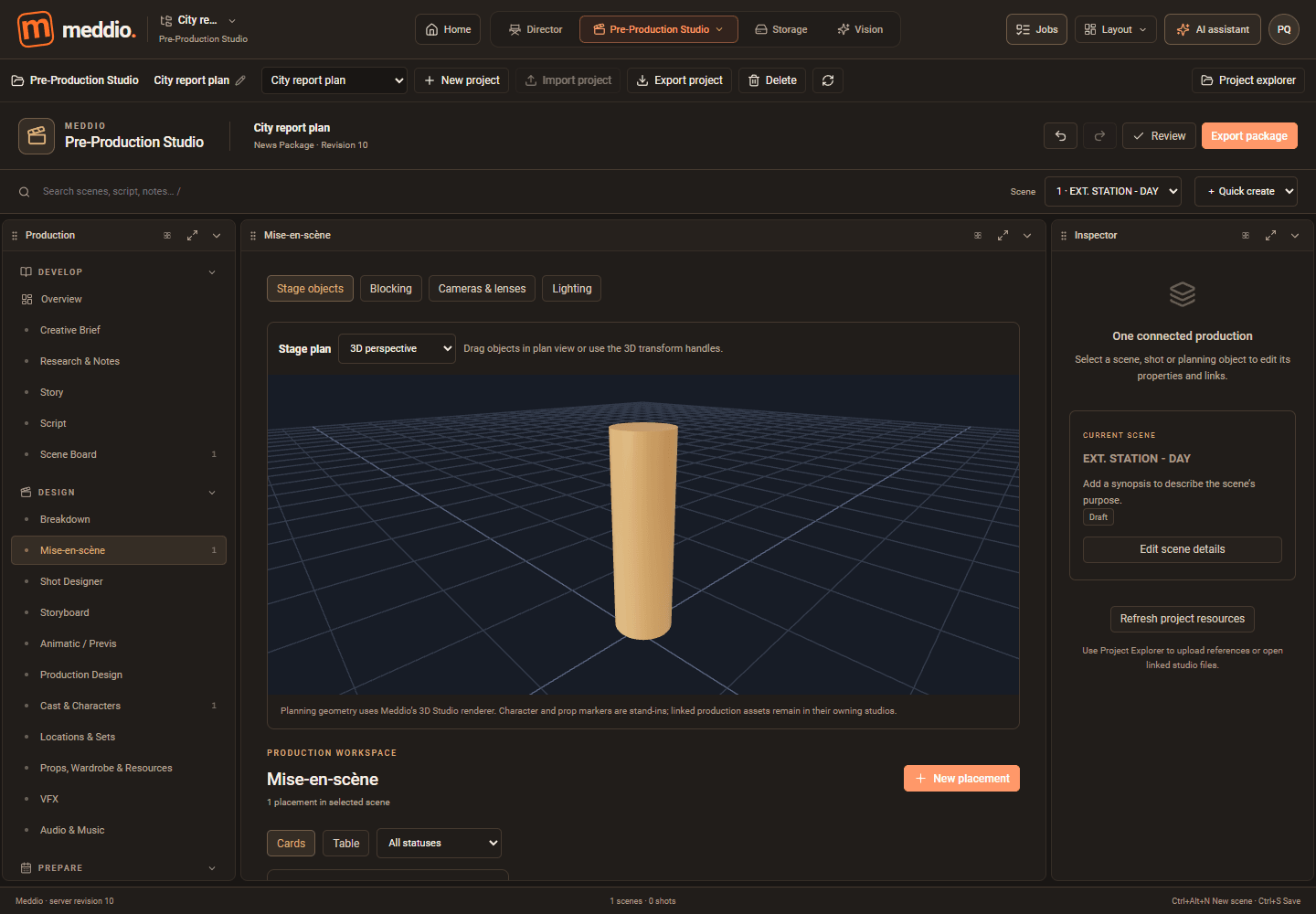Select the Lighting tab
This screenshot has width=1316, height=914.
(x=572, y=289)
